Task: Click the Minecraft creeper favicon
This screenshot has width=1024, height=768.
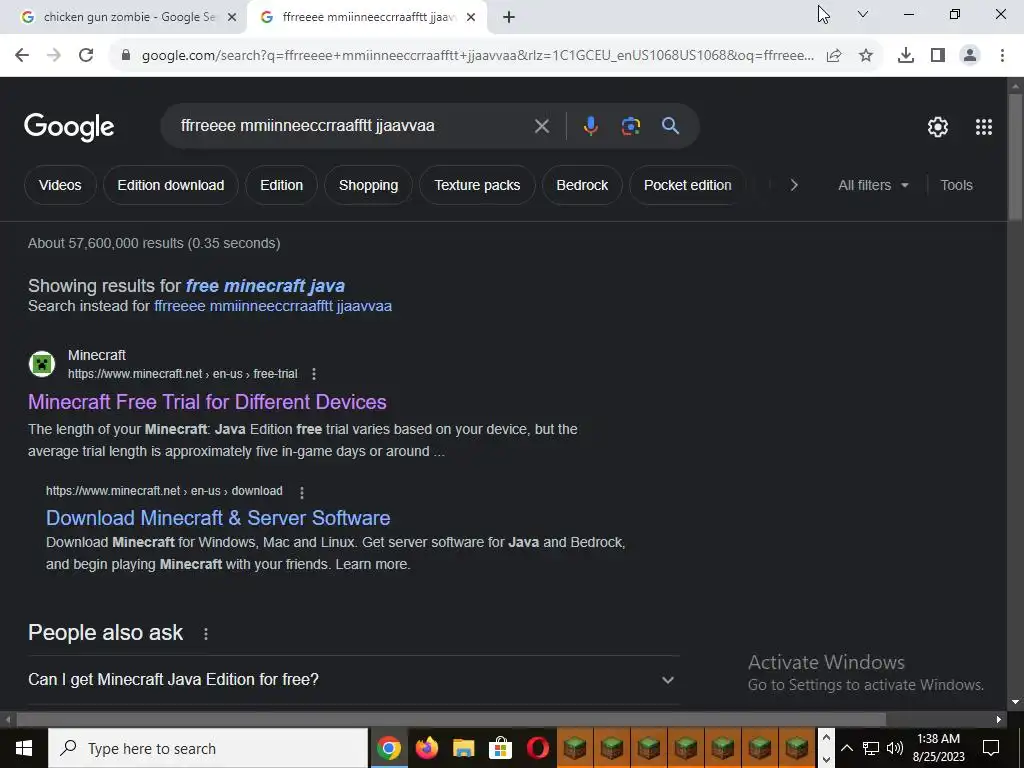Action: [42, 364]
